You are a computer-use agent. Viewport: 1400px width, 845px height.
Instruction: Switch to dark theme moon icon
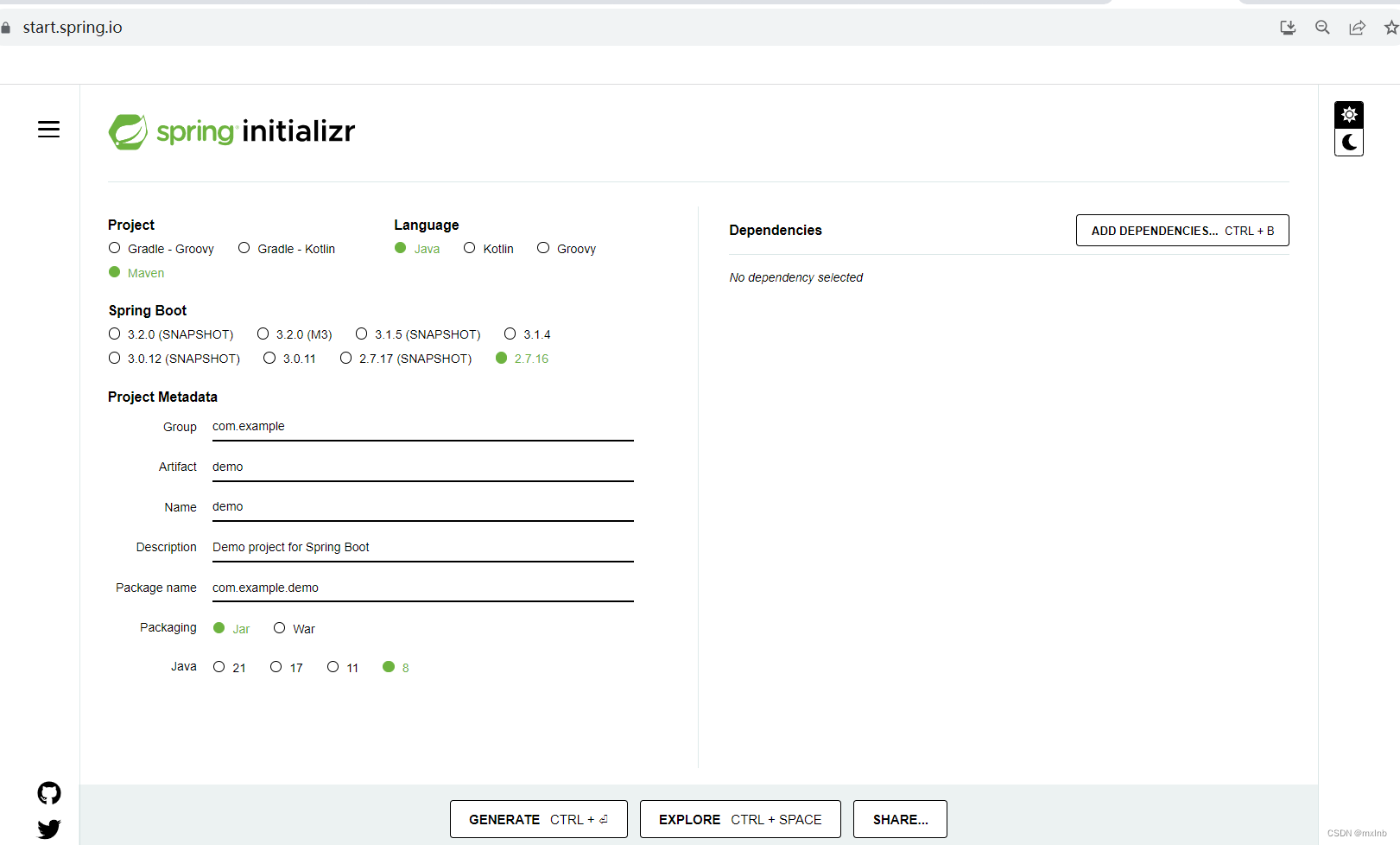[x=1349, y=143]
